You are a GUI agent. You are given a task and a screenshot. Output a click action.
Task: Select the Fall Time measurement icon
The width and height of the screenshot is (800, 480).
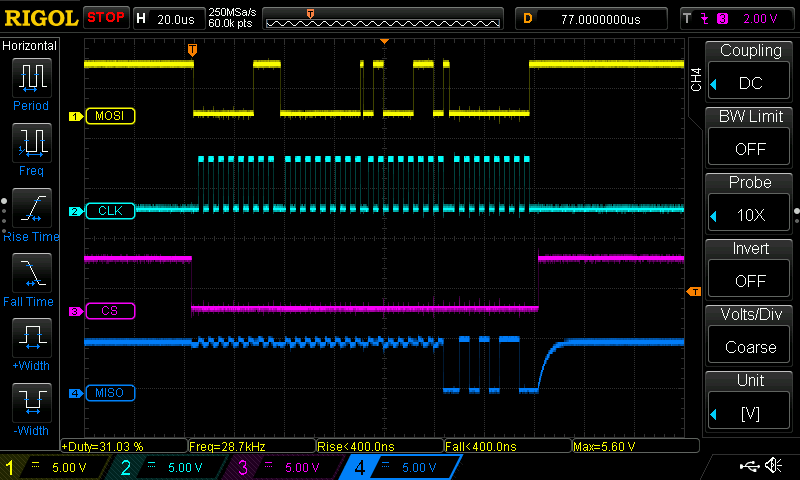coord(32,272)
